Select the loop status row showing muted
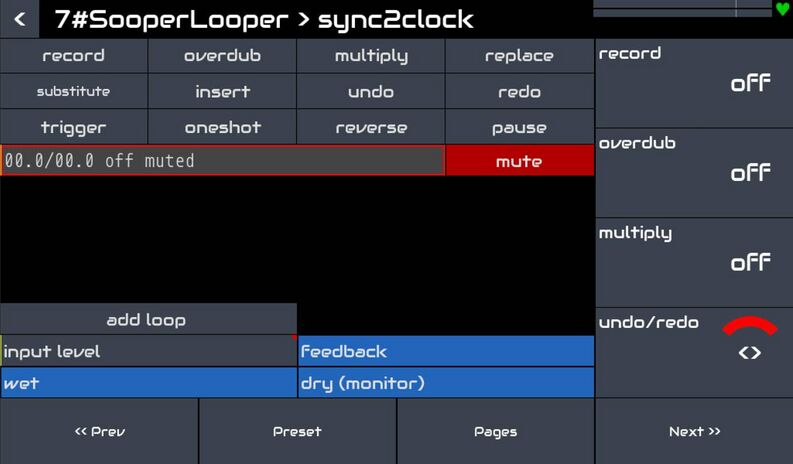 point(222,161)
